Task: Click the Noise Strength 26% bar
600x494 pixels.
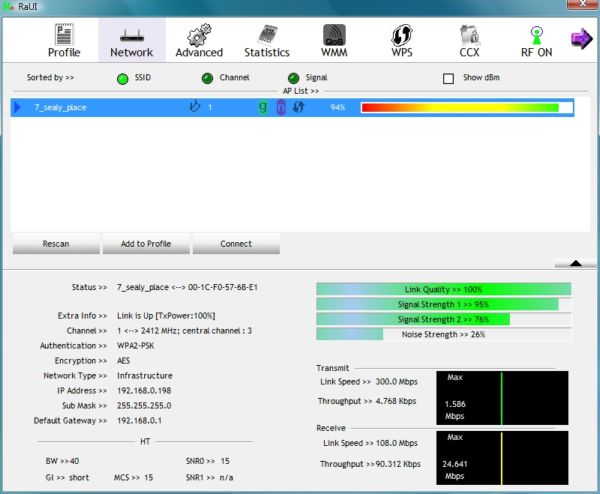Action: pos(443,334)
